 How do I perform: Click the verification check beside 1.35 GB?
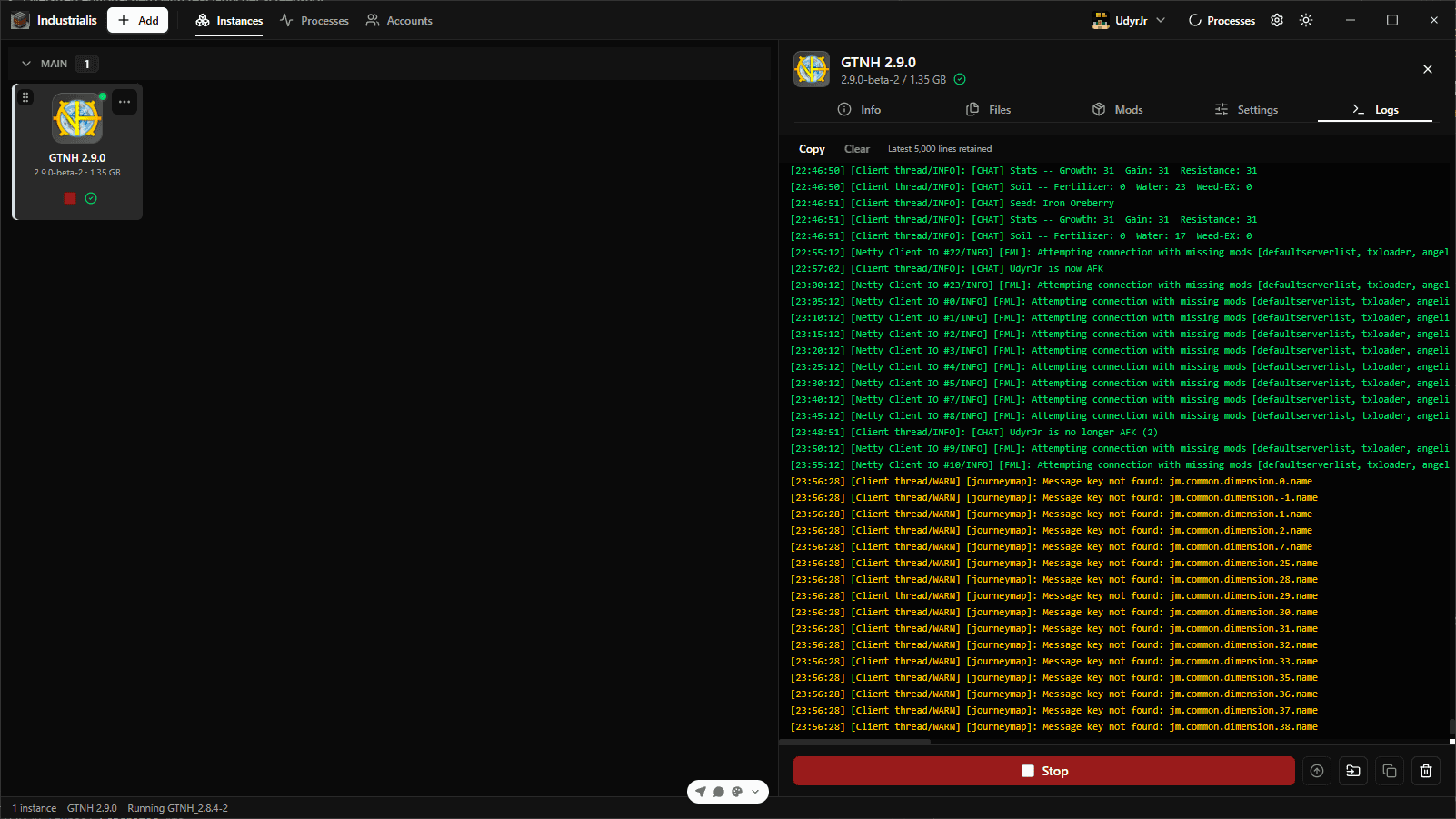pyautogui.click(x=960, y=79)
